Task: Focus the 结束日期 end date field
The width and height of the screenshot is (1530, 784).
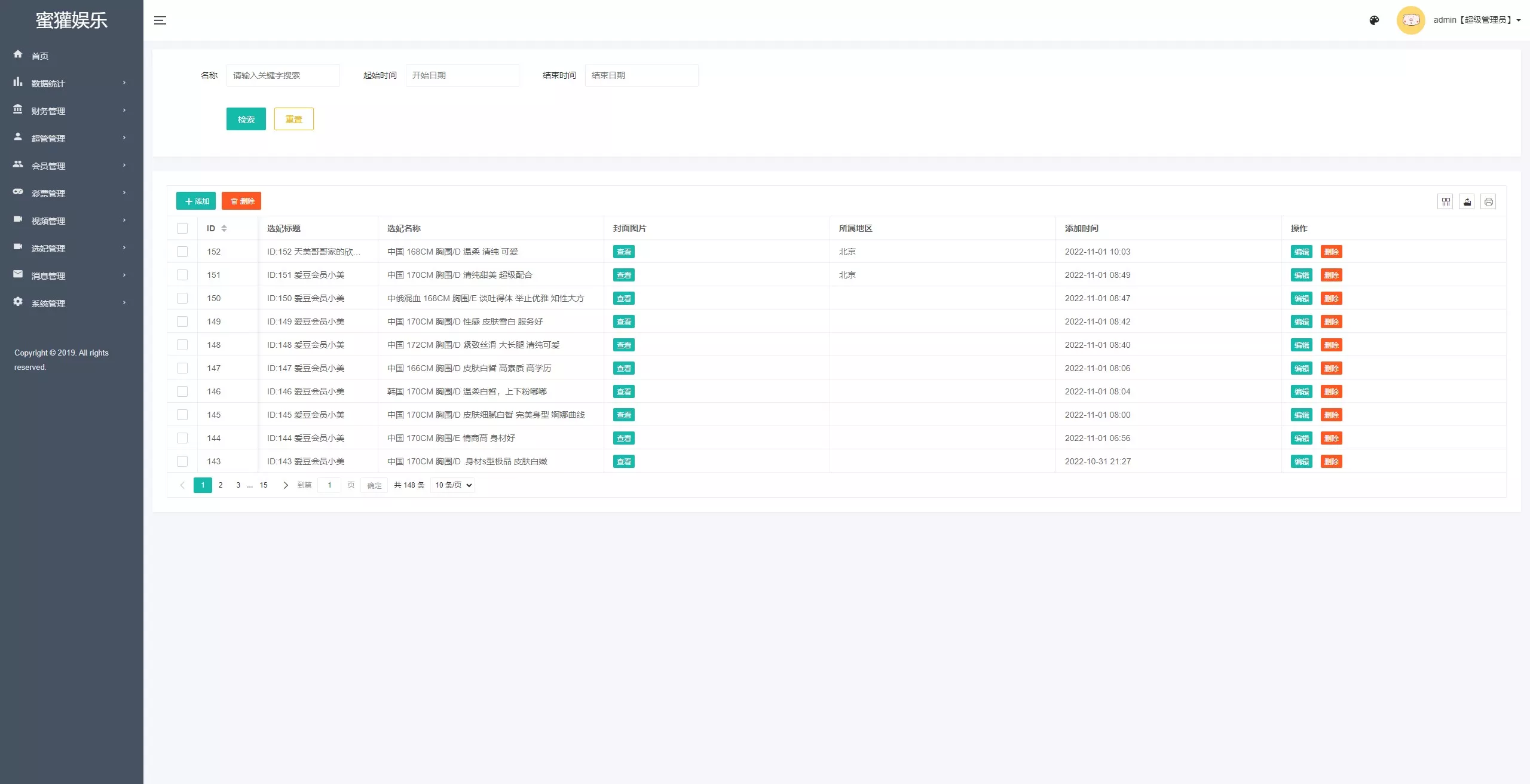Action: tap(642, 75)
